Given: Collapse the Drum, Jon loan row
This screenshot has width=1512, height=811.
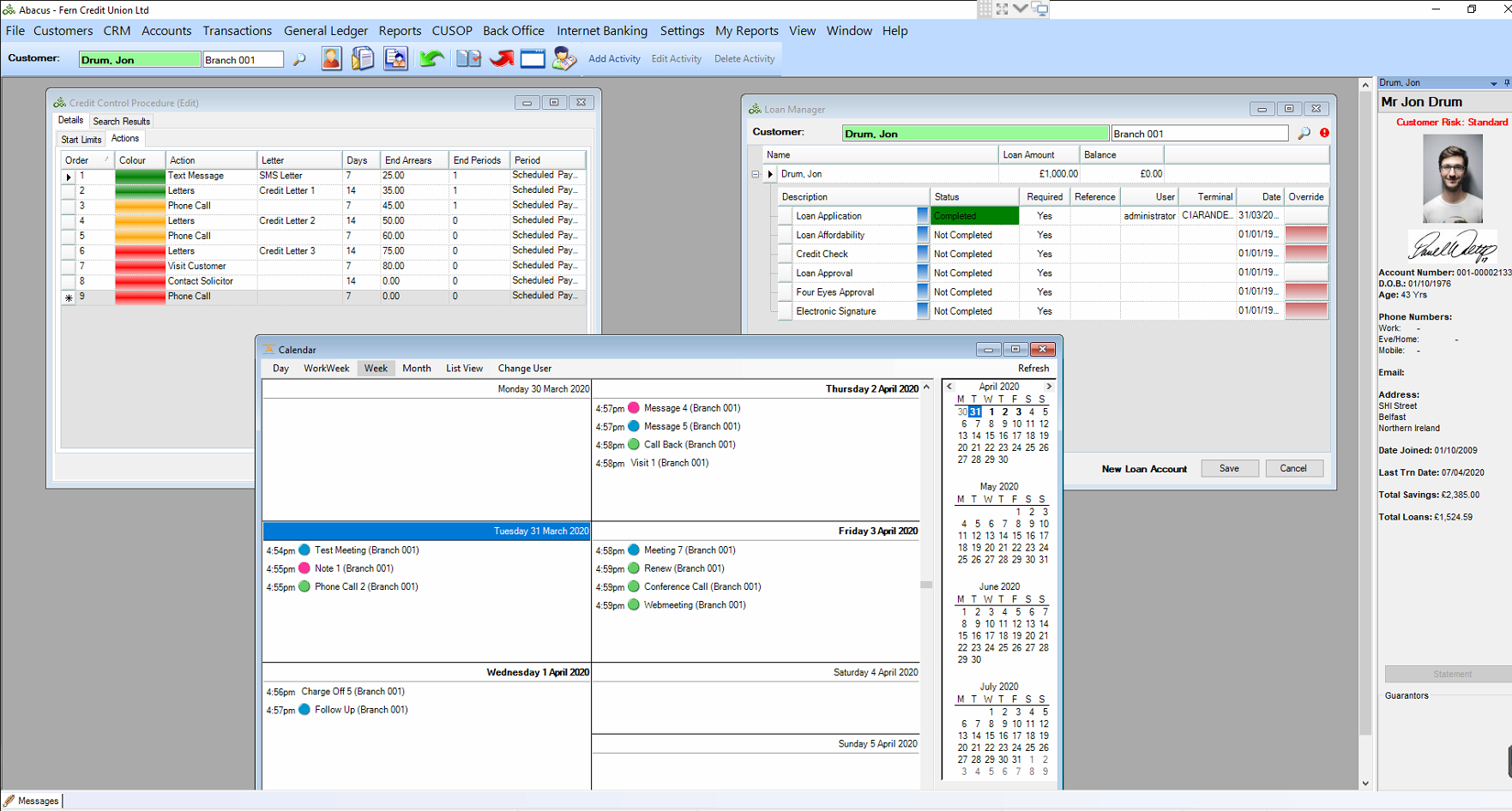Looking at the screenshot, I should (756, 173).
